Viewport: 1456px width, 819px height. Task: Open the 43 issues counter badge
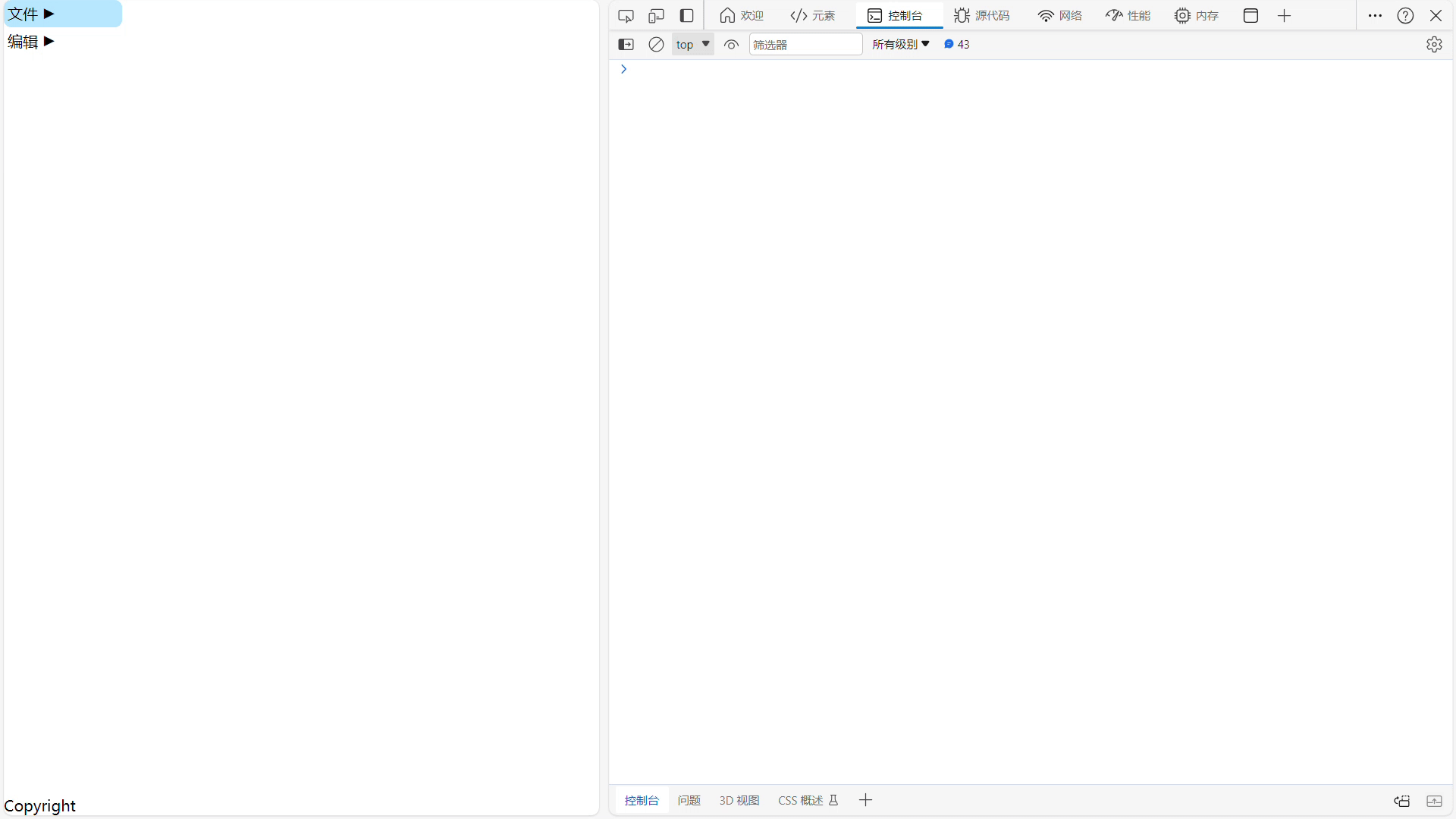coord(956,45)
